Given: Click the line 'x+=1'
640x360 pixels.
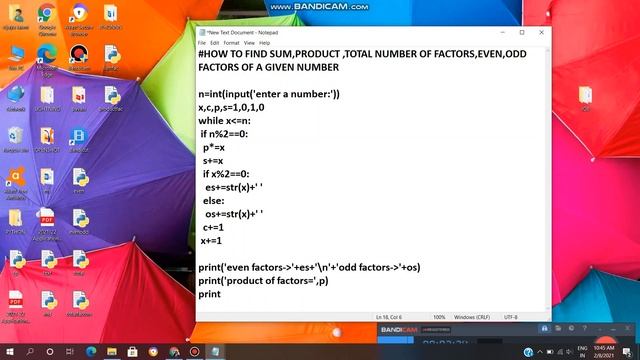Looking at the screenshot, I should point(211,241).
